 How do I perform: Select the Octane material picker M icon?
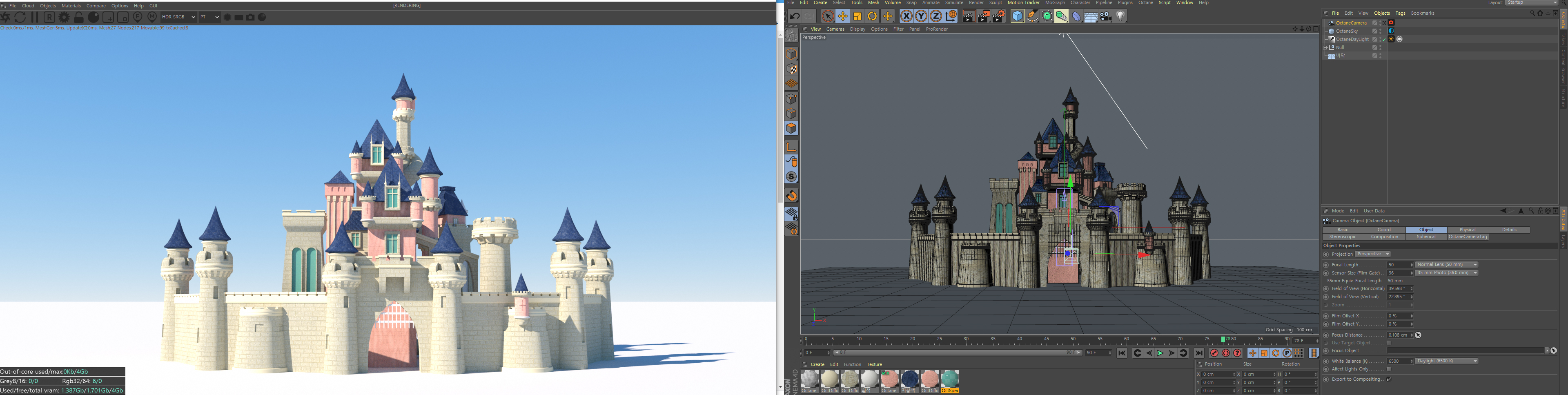tap(152, 17)
